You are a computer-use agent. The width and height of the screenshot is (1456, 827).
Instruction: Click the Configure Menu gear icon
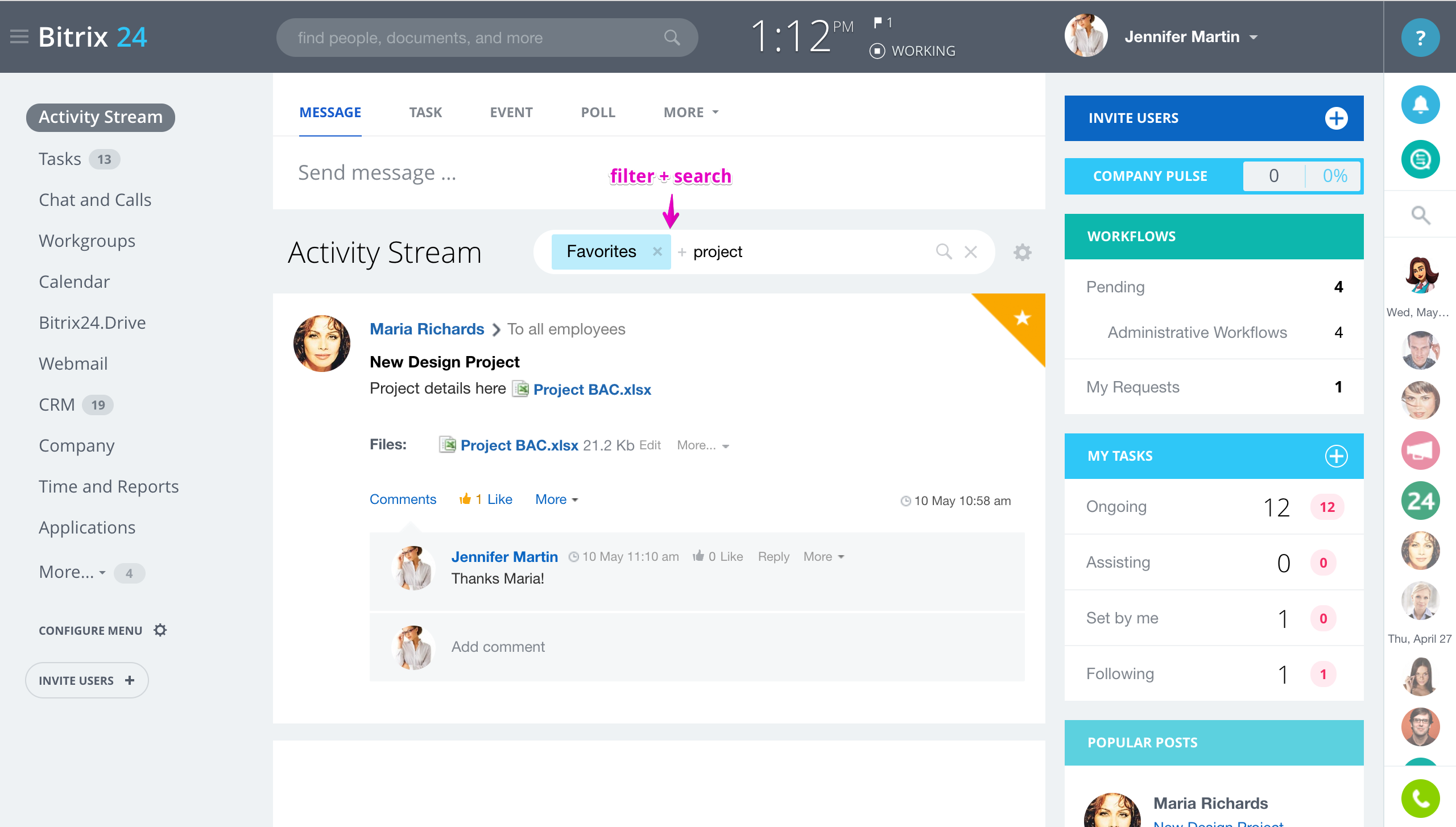click(x=160, y=630)
